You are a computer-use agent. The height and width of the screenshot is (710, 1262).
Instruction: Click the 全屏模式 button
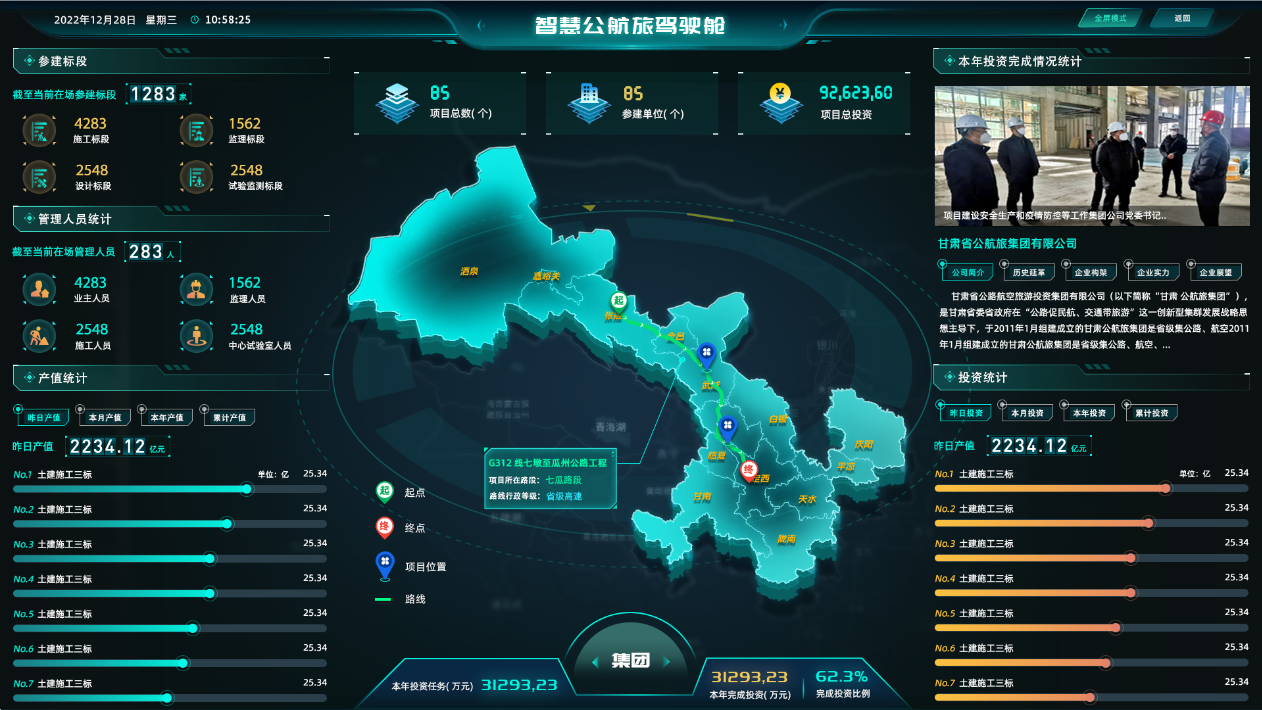tap(1110, 19)
